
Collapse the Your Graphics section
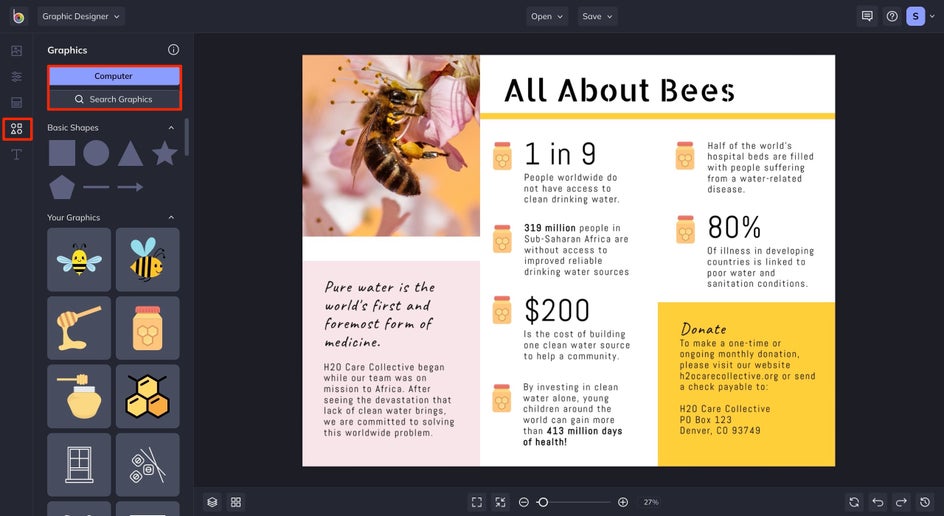tap(171, 217)
